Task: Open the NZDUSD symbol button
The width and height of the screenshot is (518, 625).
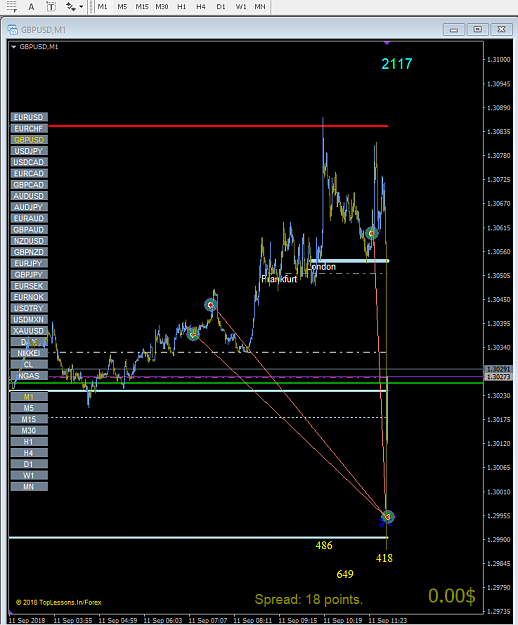Action: click(x=29, y=241)
